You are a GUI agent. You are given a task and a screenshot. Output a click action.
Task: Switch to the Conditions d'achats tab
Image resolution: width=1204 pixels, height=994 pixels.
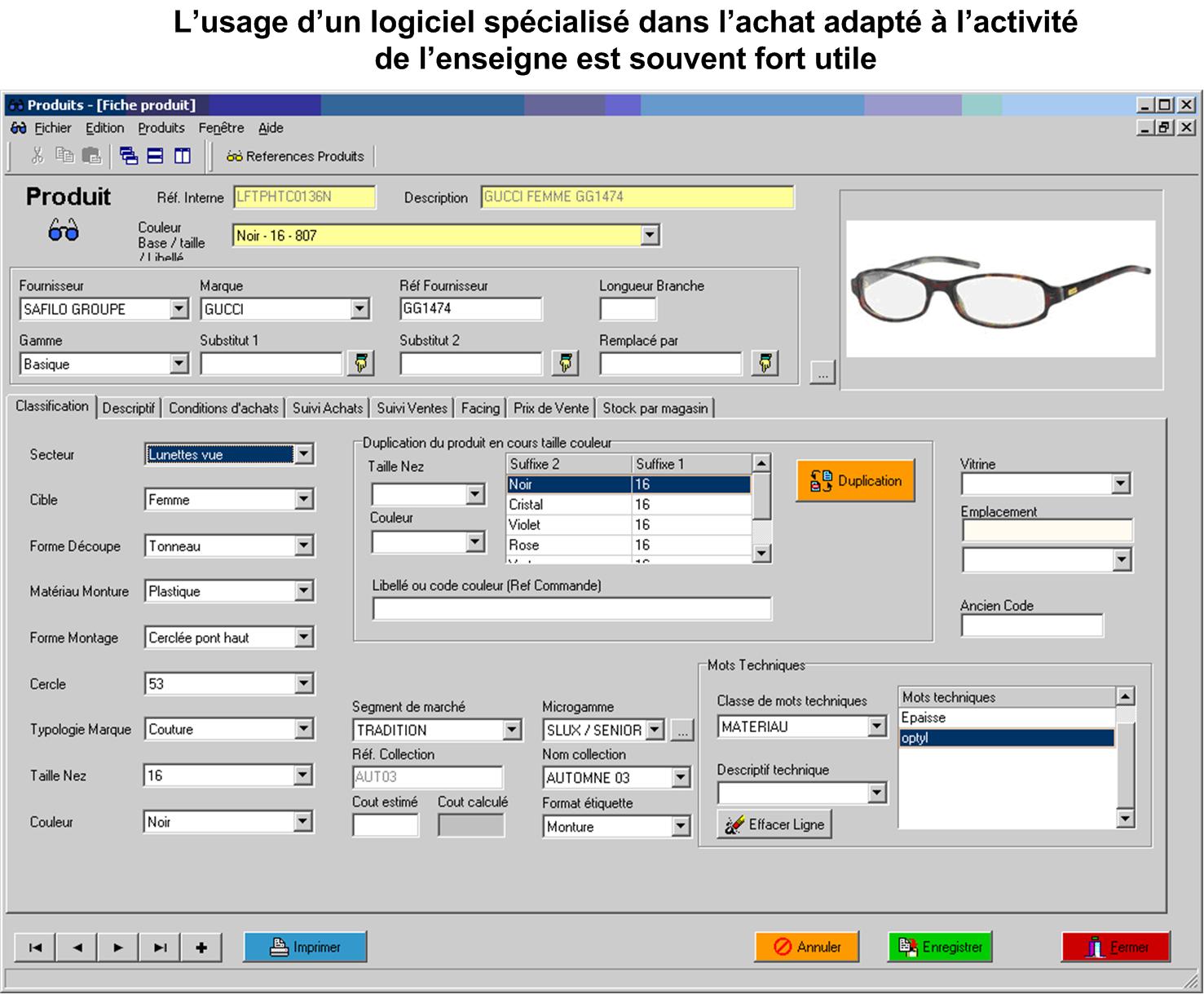[x=223, y=409]
